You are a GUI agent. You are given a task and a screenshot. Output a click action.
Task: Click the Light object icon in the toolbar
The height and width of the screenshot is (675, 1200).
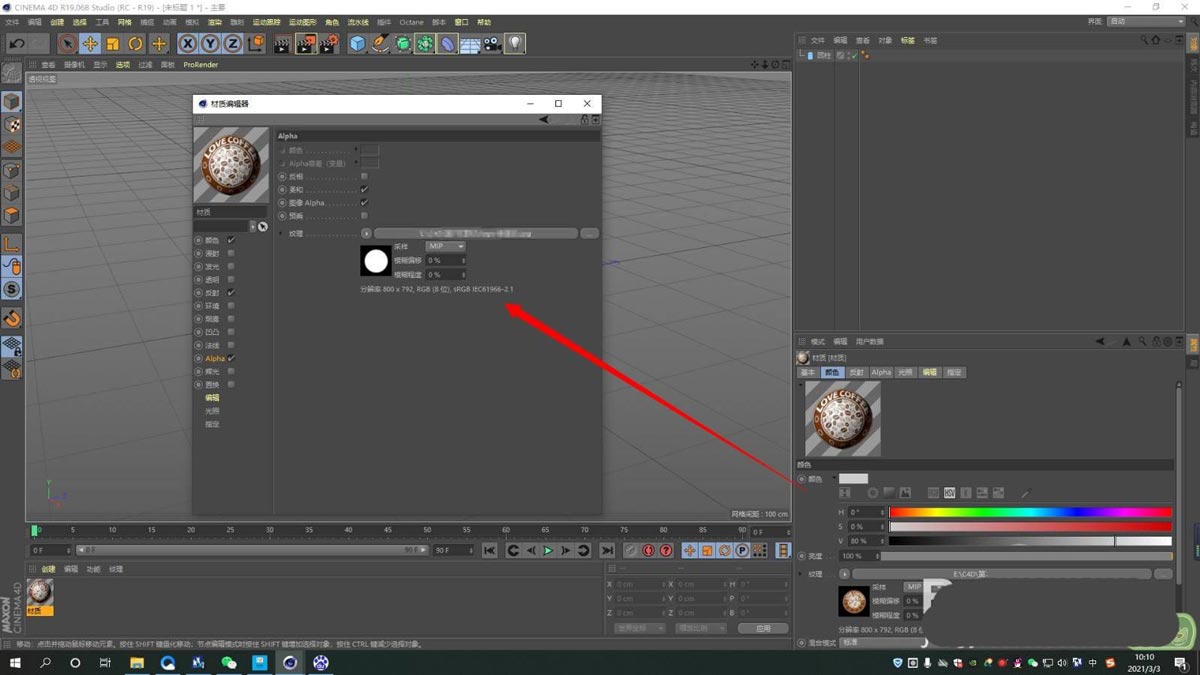point(516,43)
